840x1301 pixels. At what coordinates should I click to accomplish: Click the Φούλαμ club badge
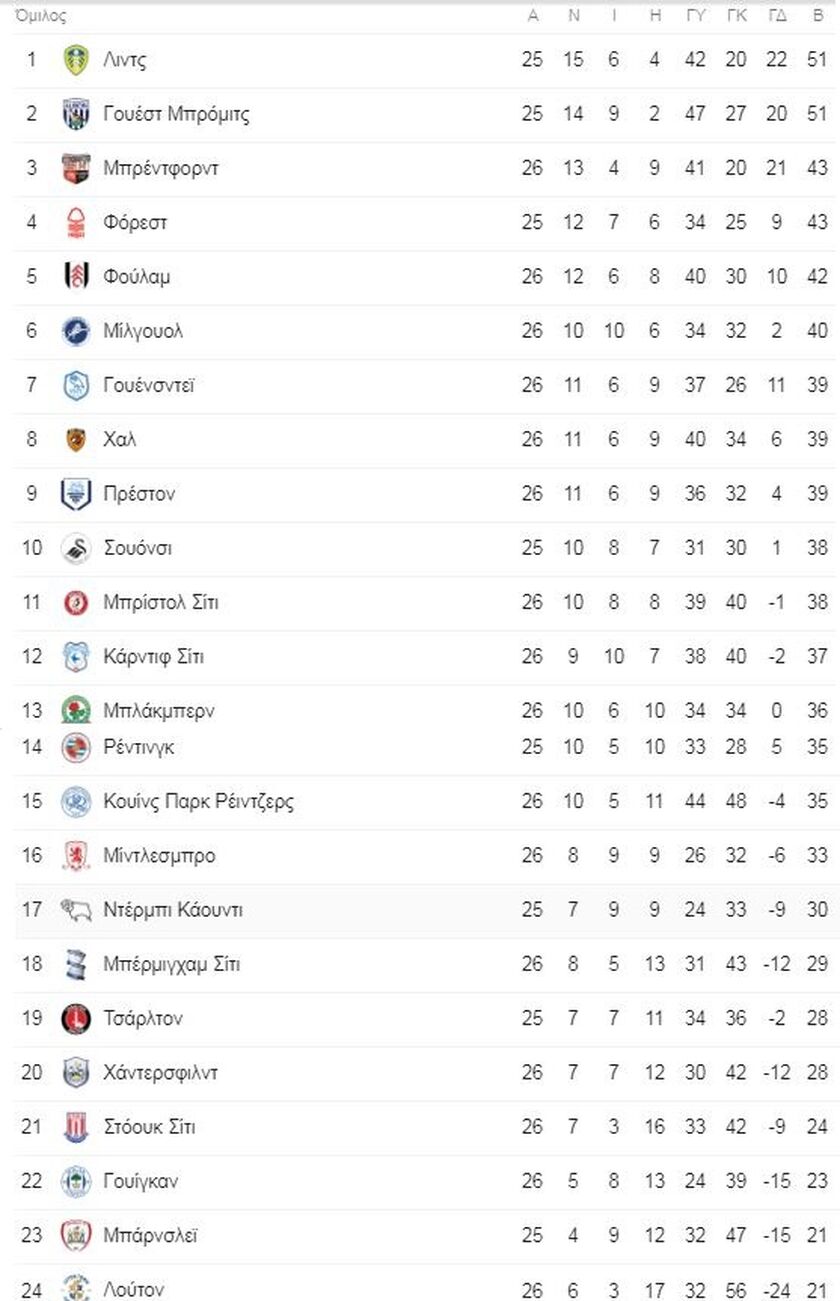[x=75, y=276]
